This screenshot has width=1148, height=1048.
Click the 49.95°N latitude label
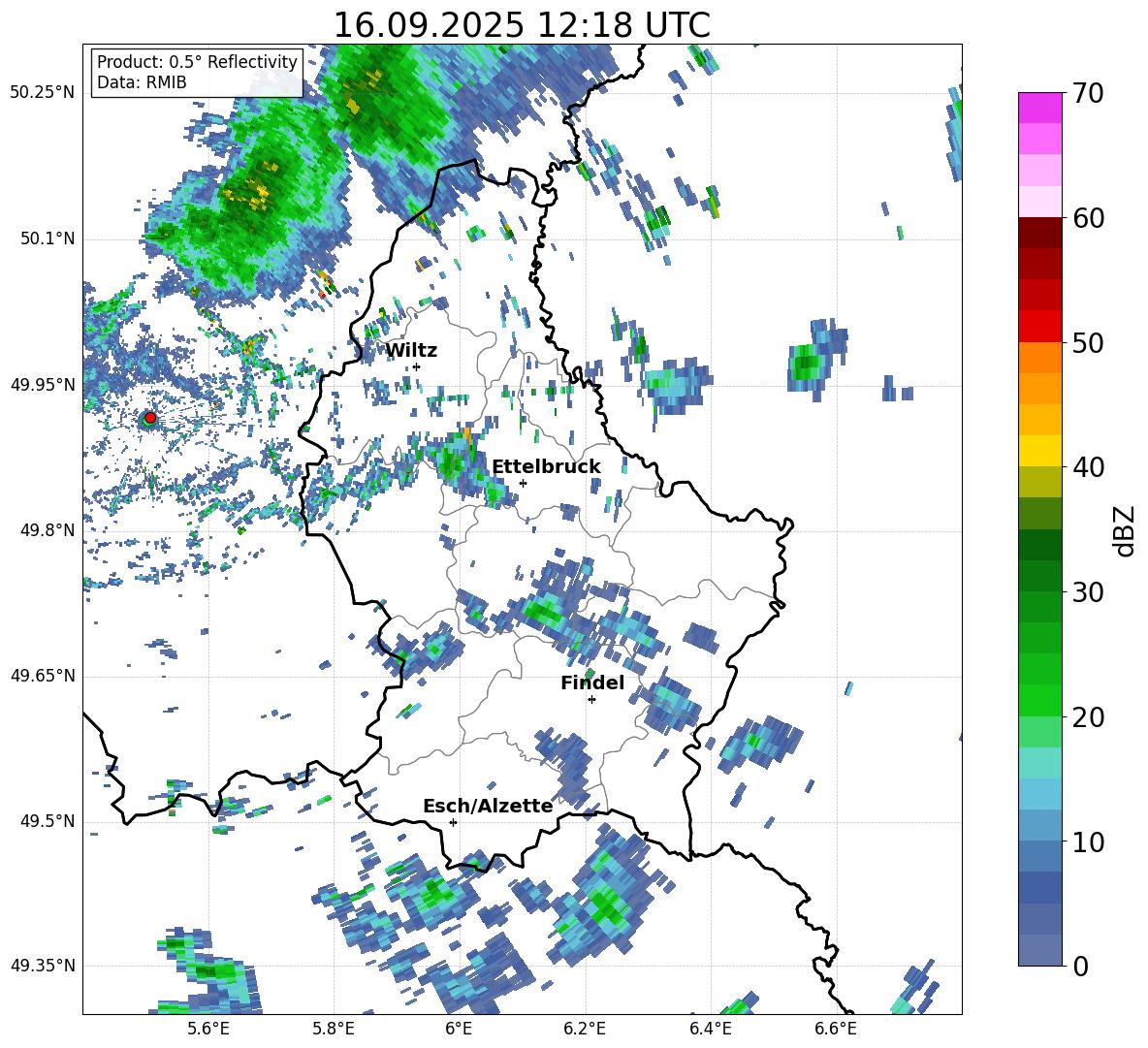pyautogui.click(x=43, y=385)
